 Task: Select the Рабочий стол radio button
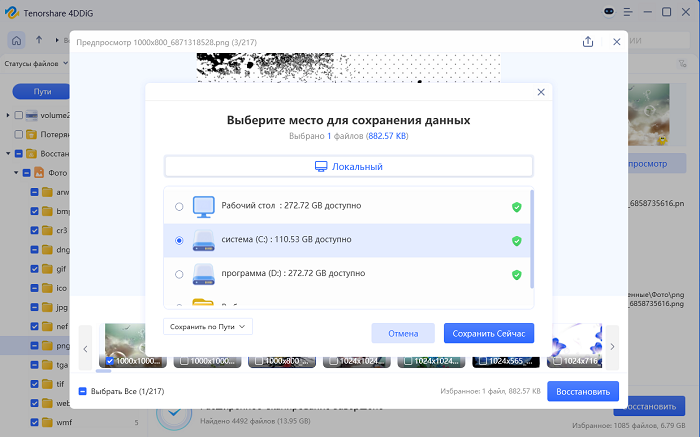point(179,207)
